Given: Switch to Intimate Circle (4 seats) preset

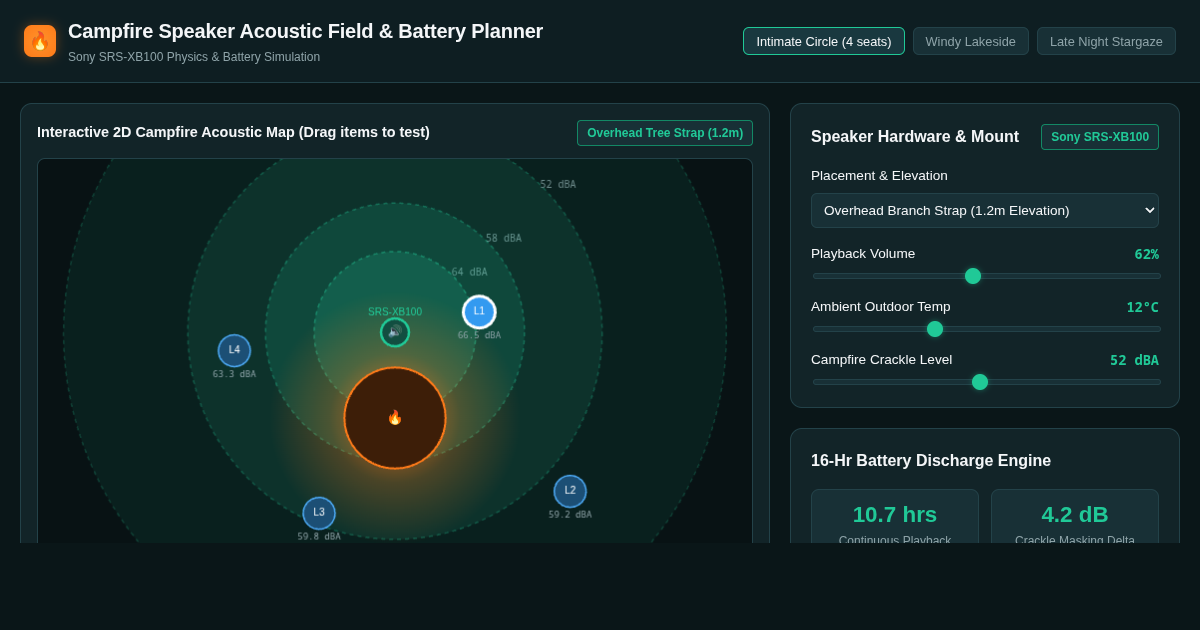Looking at the screenshot, I should coord(824,41).
